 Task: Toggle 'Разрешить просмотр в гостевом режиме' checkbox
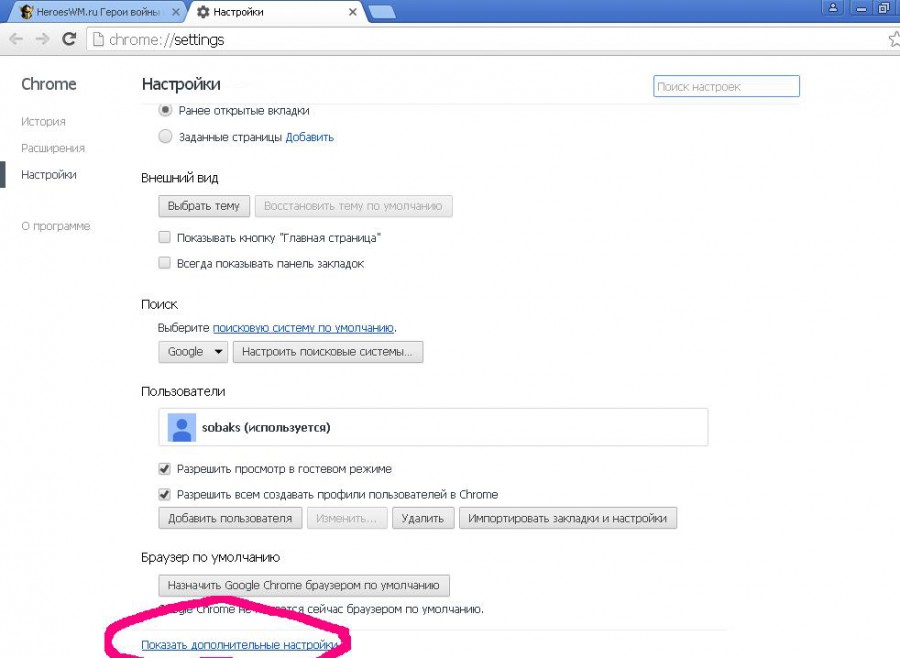coord(165,469)
